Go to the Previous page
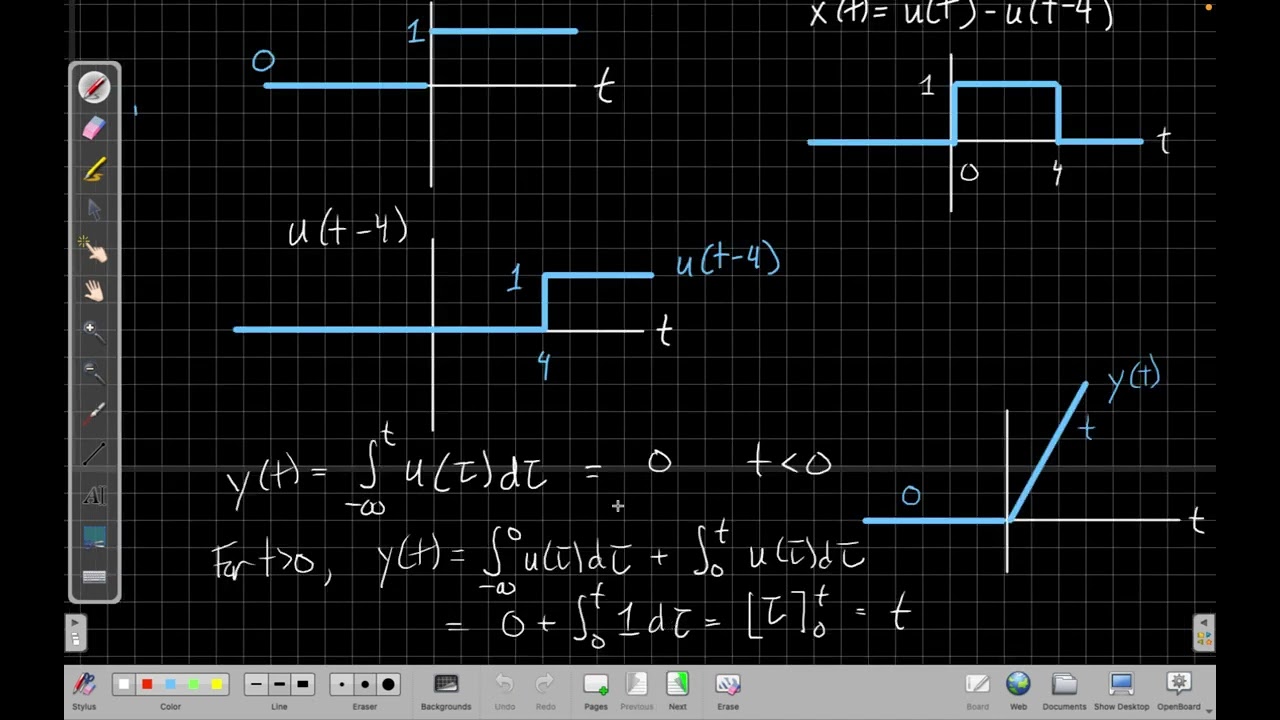This screenshot has width=1280, height=720. coord(637,690)
